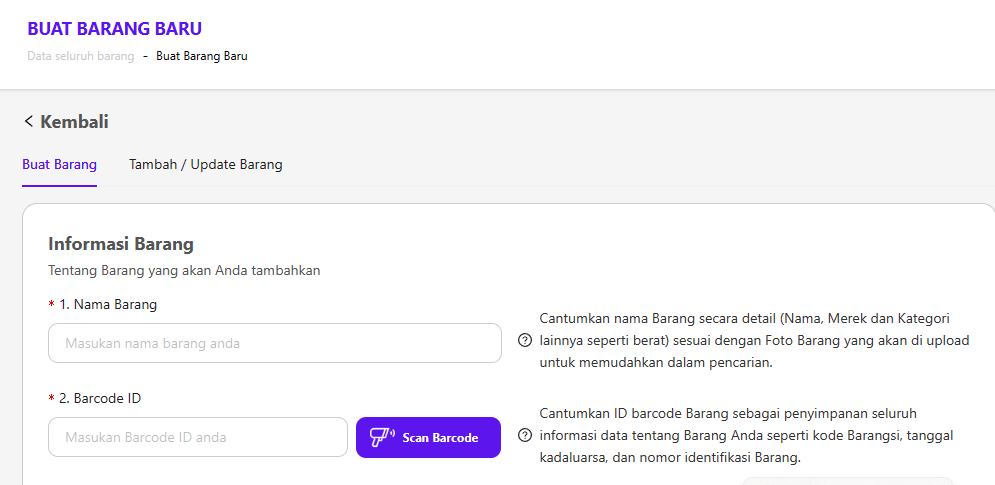Viewport: 995px width, 485px height.
Task: Click the barcode scanner icon
Action: tap(383, 437)
